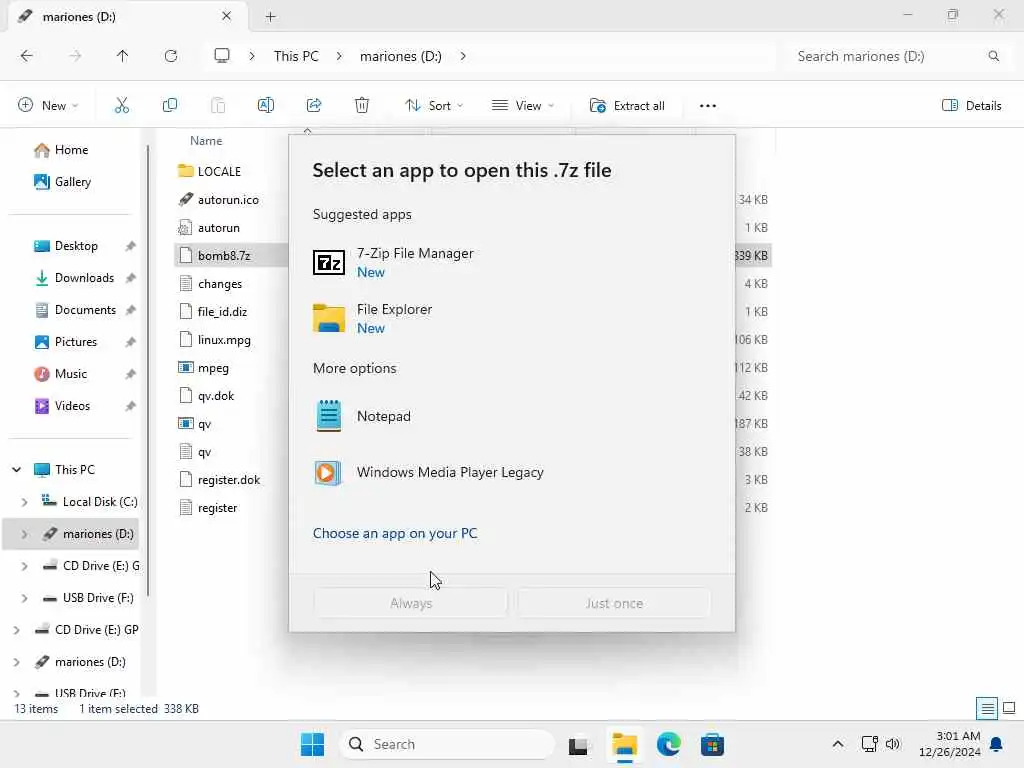The image size is (1024, 768).
Task: Switch to large thumbnails view icon
Action: 1009,709
